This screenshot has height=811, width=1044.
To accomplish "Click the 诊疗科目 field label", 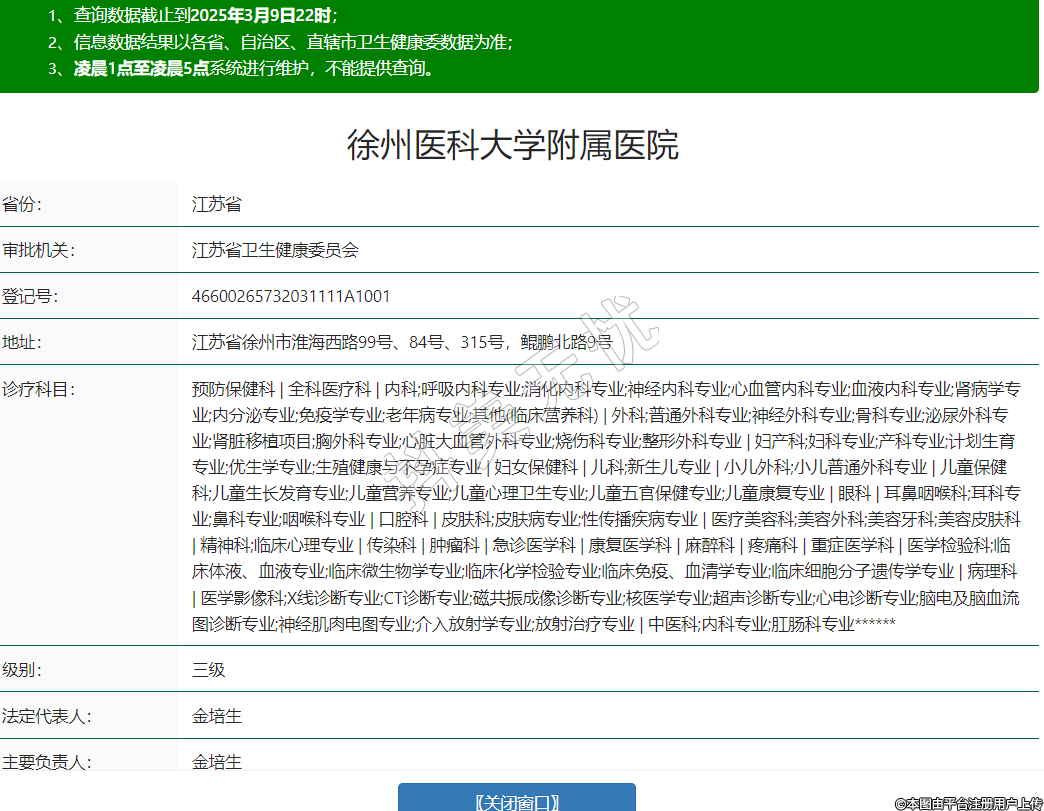I will (x=36, y=389).
